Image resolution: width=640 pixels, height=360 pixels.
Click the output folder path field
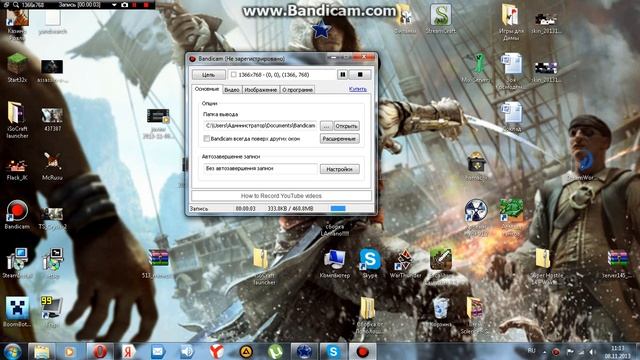click(260, 126)
